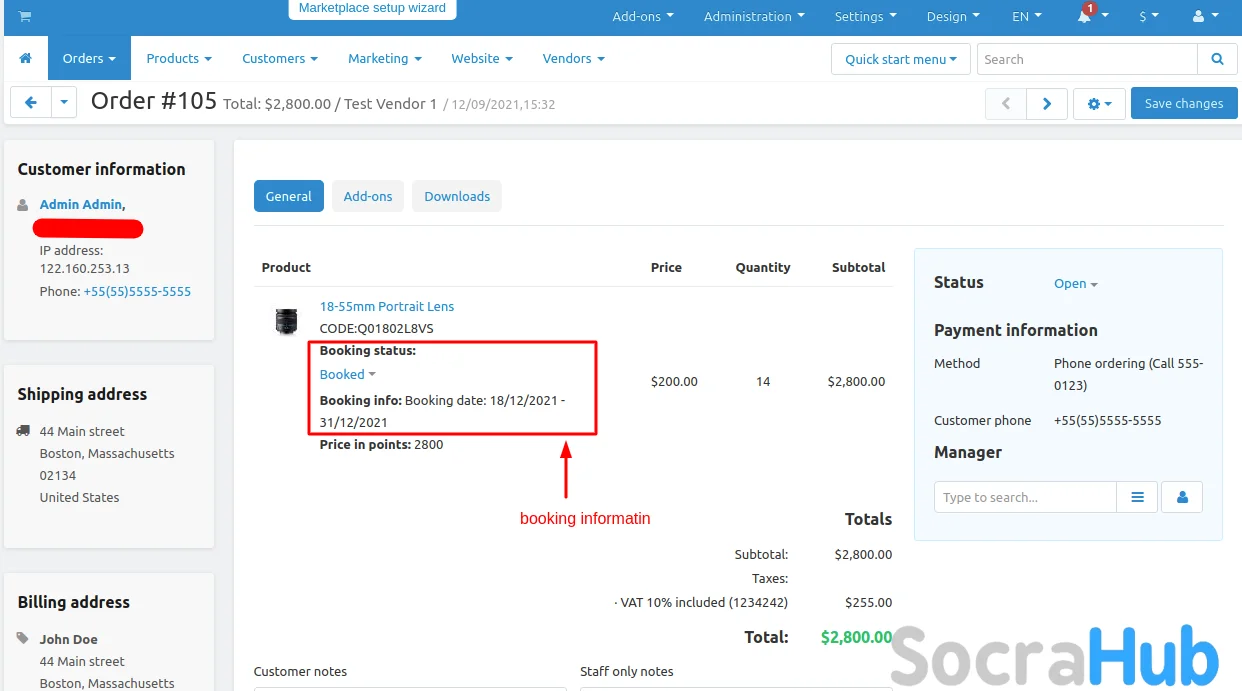Image resolution: width=1242 pixels, height=691 pixels.
Task: Go back using the left arrow button
Action: (31, 103)
